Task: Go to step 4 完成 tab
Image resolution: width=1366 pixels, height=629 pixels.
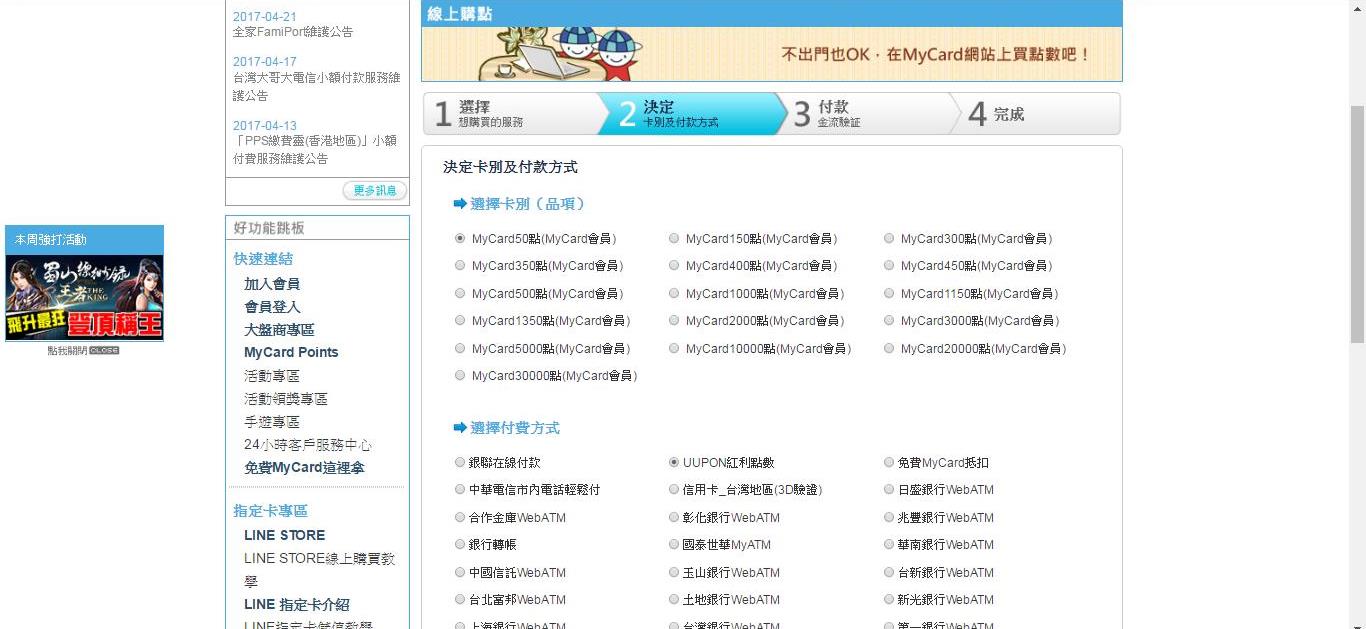Action: pos(1035,114)
